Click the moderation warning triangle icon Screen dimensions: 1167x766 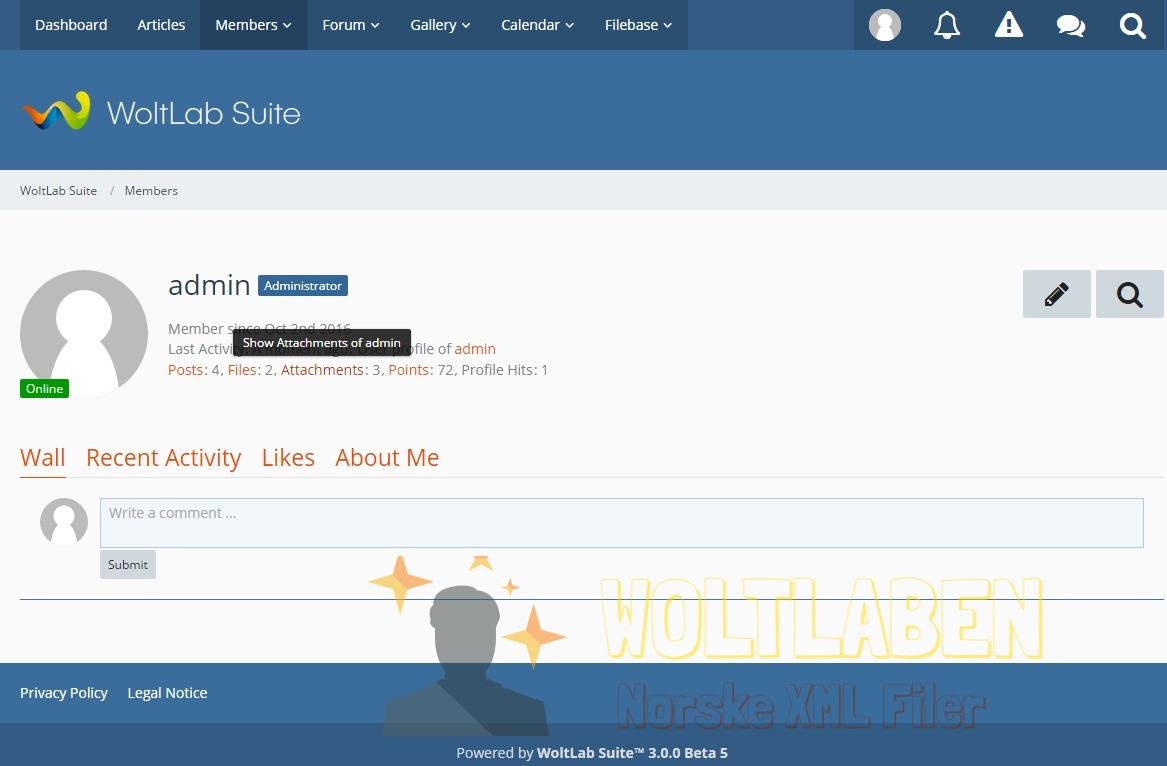point(1008,25)
